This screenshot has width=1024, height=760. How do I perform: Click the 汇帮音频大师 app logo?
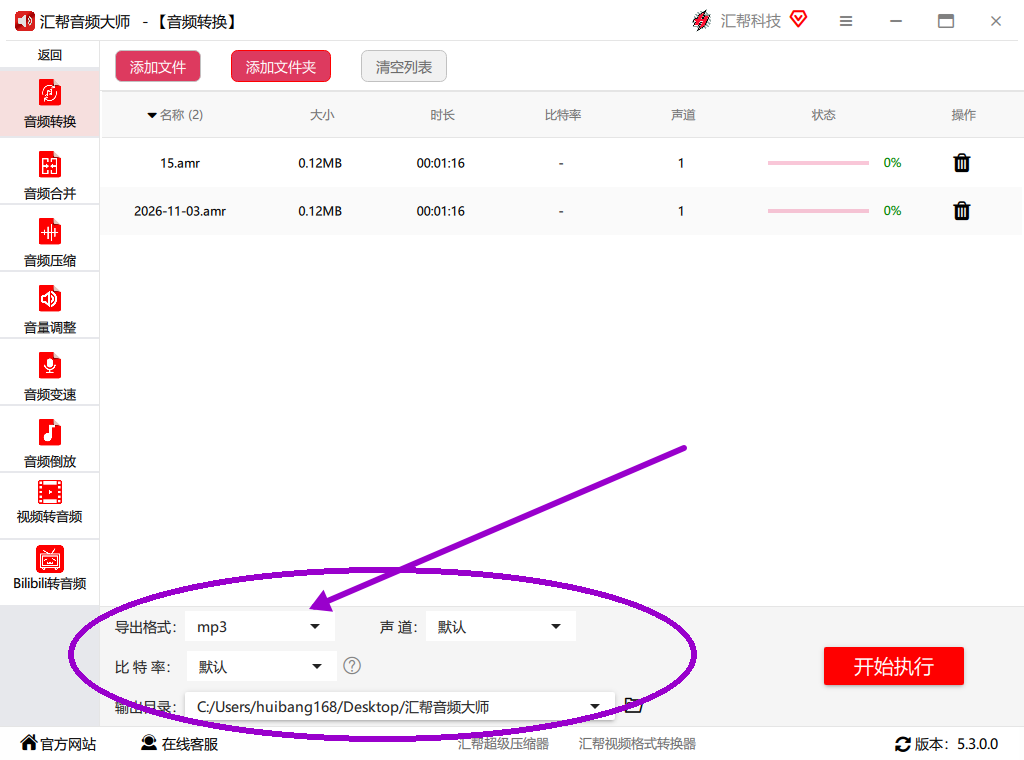click(x=25, y=22)
